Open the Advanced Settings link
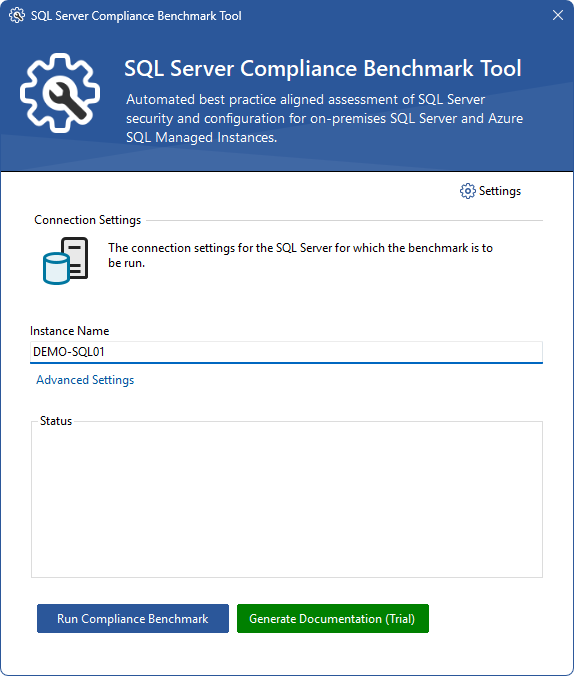The width and height of the screenshot is (574, 676). tap(85, 380)
